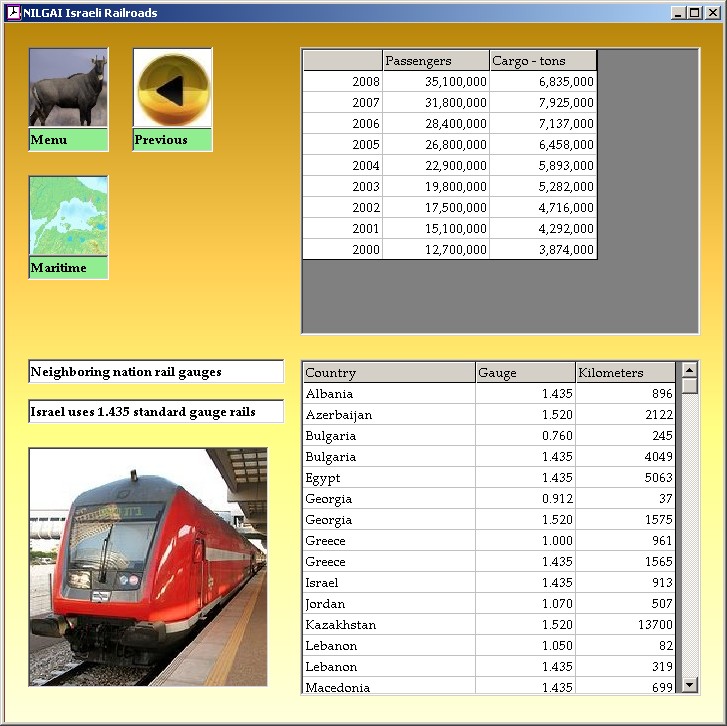The image size is (727, 726).
Task: Click the NILGAI application icon in title bar
Action: click(x=13, y=13)
